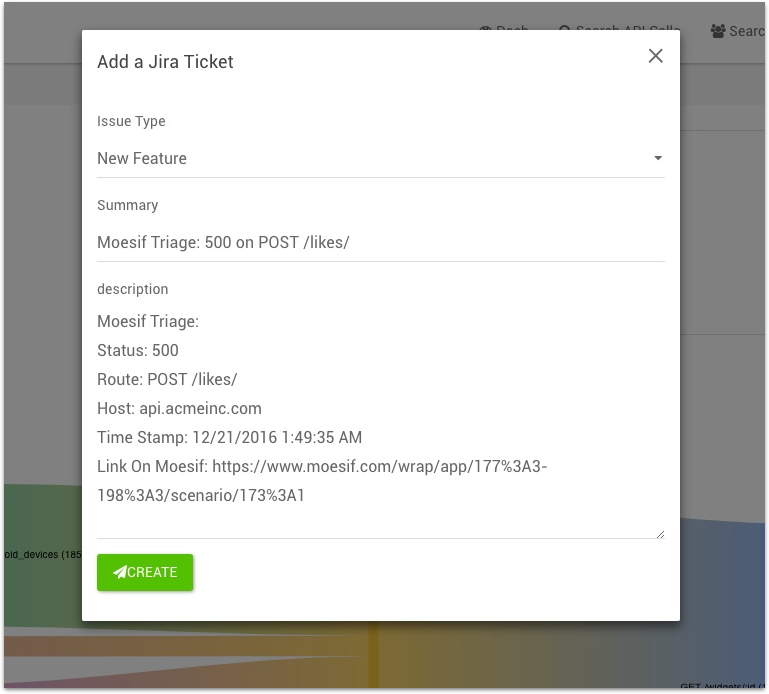Screen dimensions: 769x694
Task: Click the 'Host: api.acmeinc.com' line
Action: click(x=179, y=408)
